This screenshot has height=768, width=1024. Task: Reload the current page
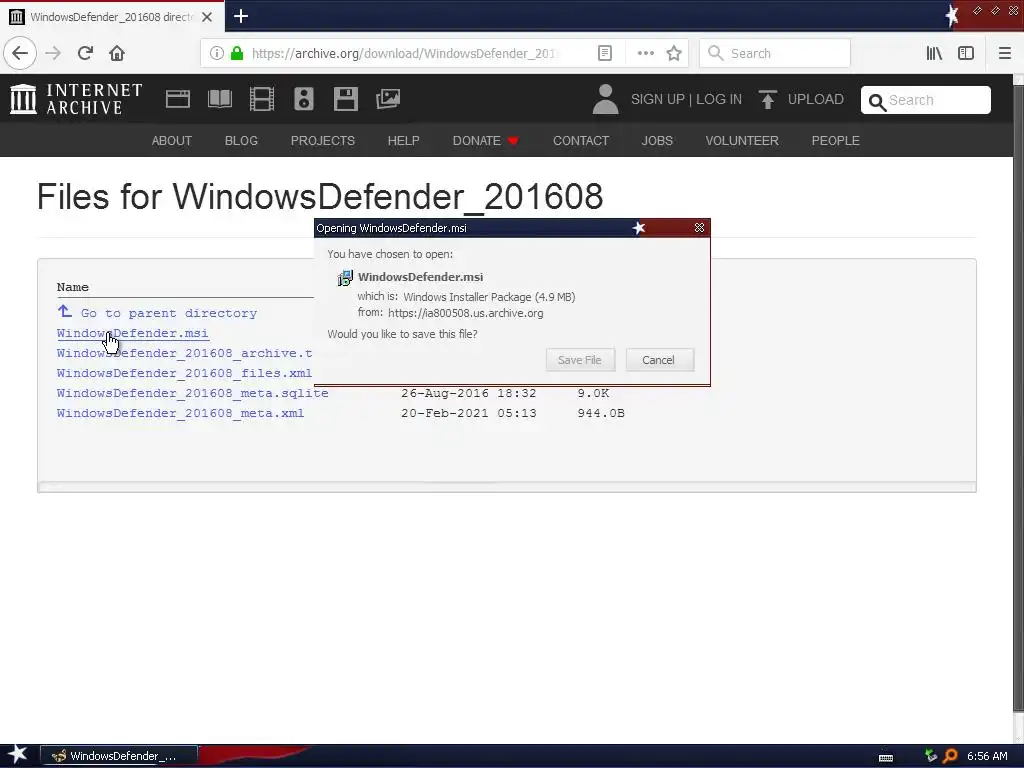pos(85,53)
